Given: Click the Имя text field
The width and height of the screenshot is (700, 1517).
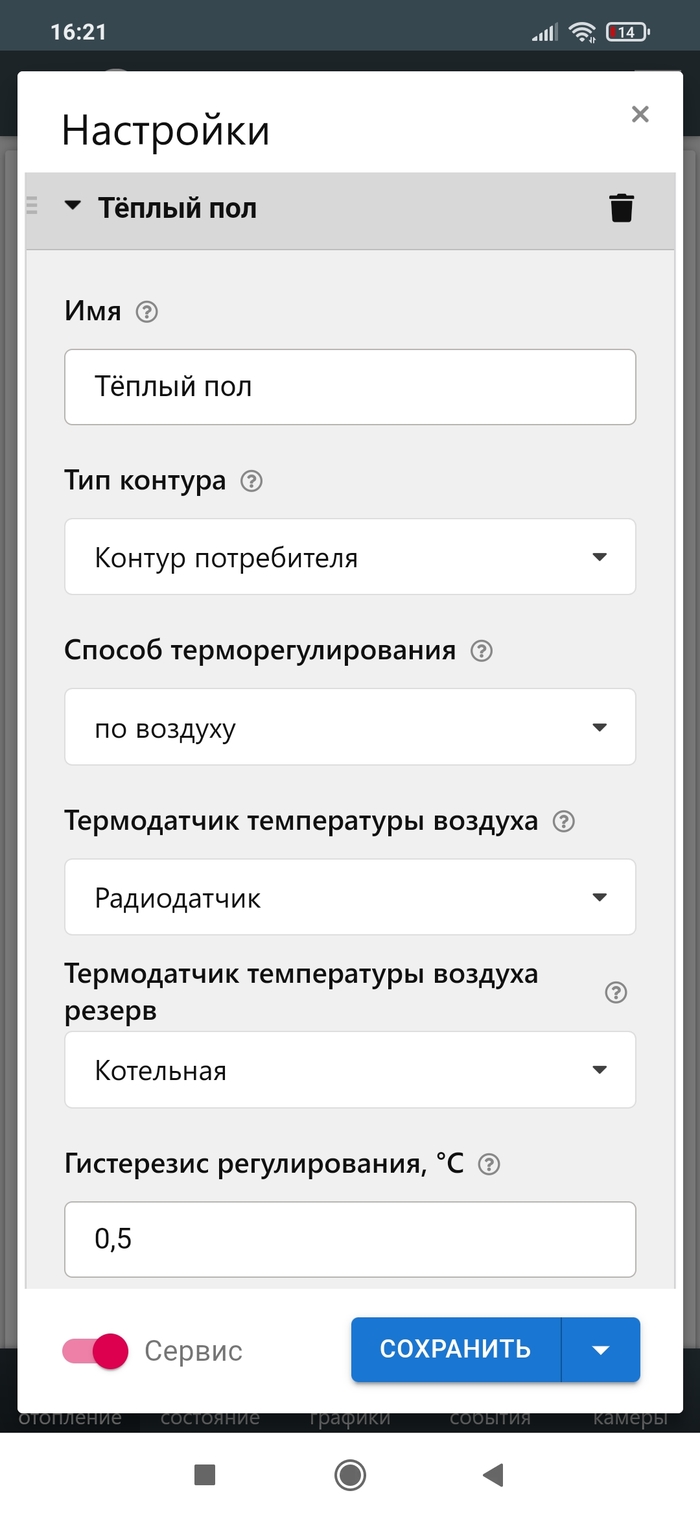Looking at the screenshot, I should coord(350,386).
